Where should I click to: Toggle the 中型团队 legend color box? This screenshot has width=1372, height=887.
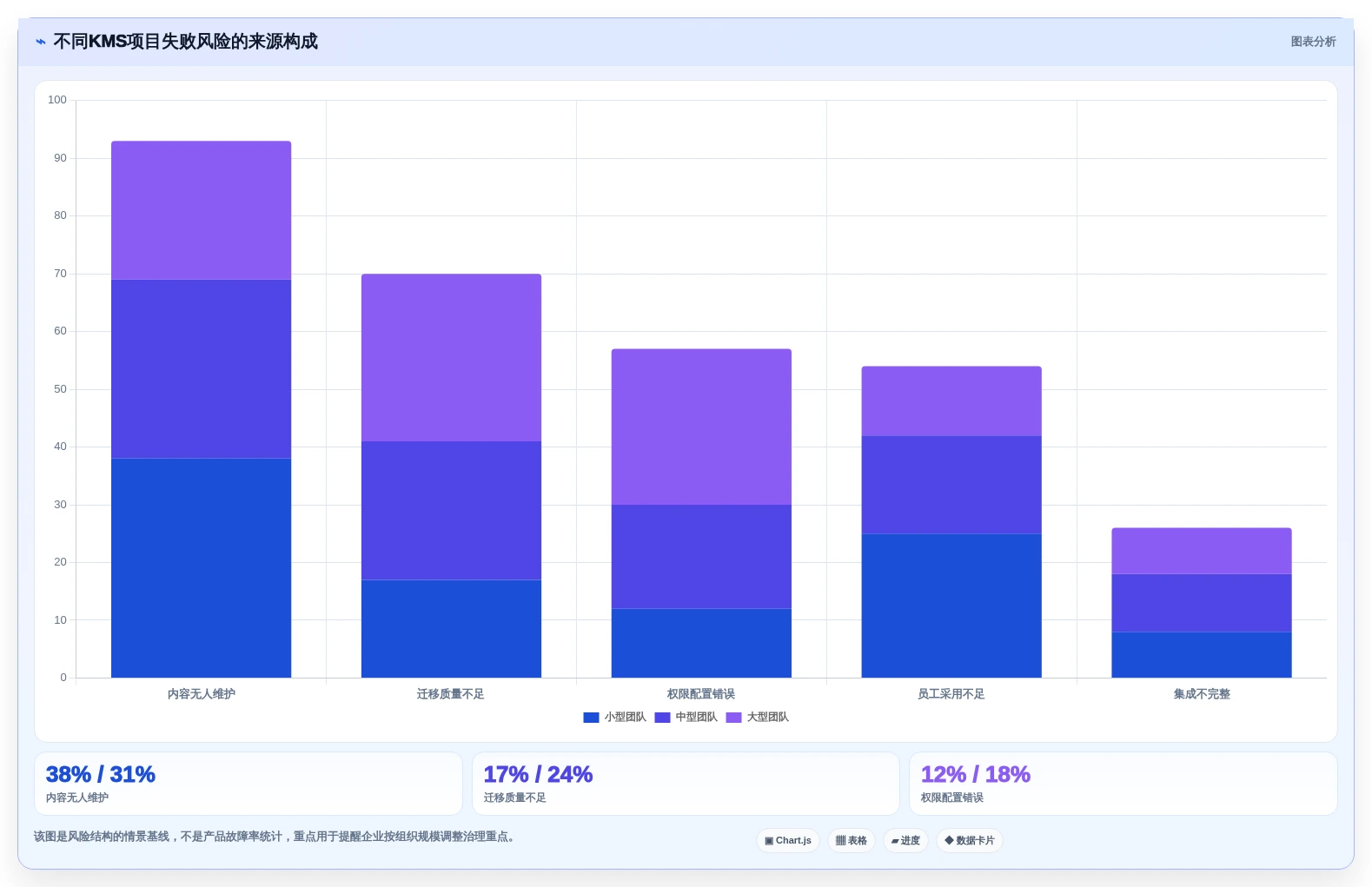[662, 718]
